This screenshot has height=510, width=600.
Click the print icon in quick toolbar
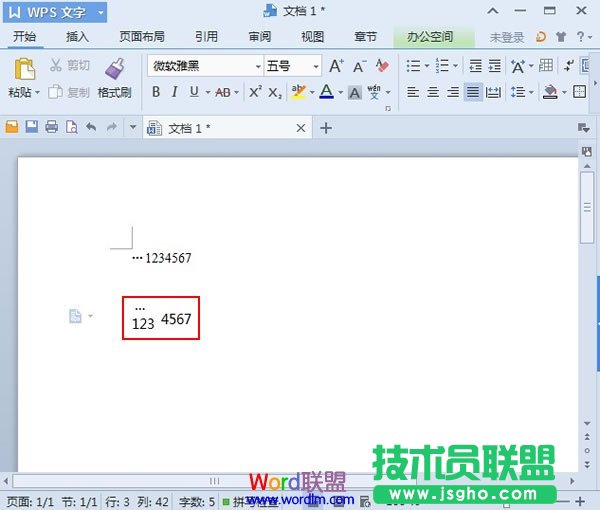tap(51, 128)
